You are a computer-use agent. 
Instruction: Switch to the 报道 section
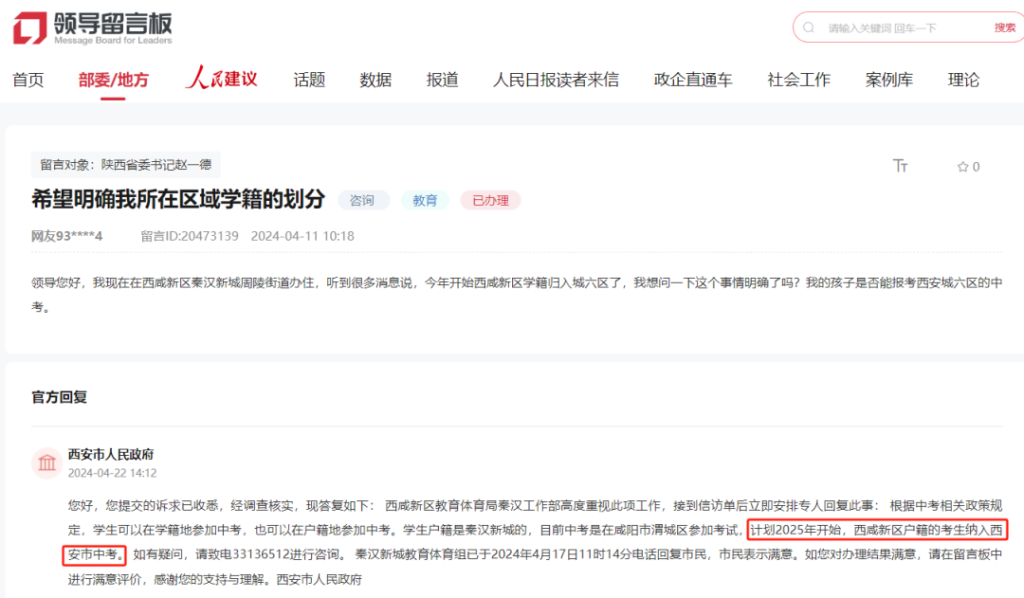tap(442, 80)
